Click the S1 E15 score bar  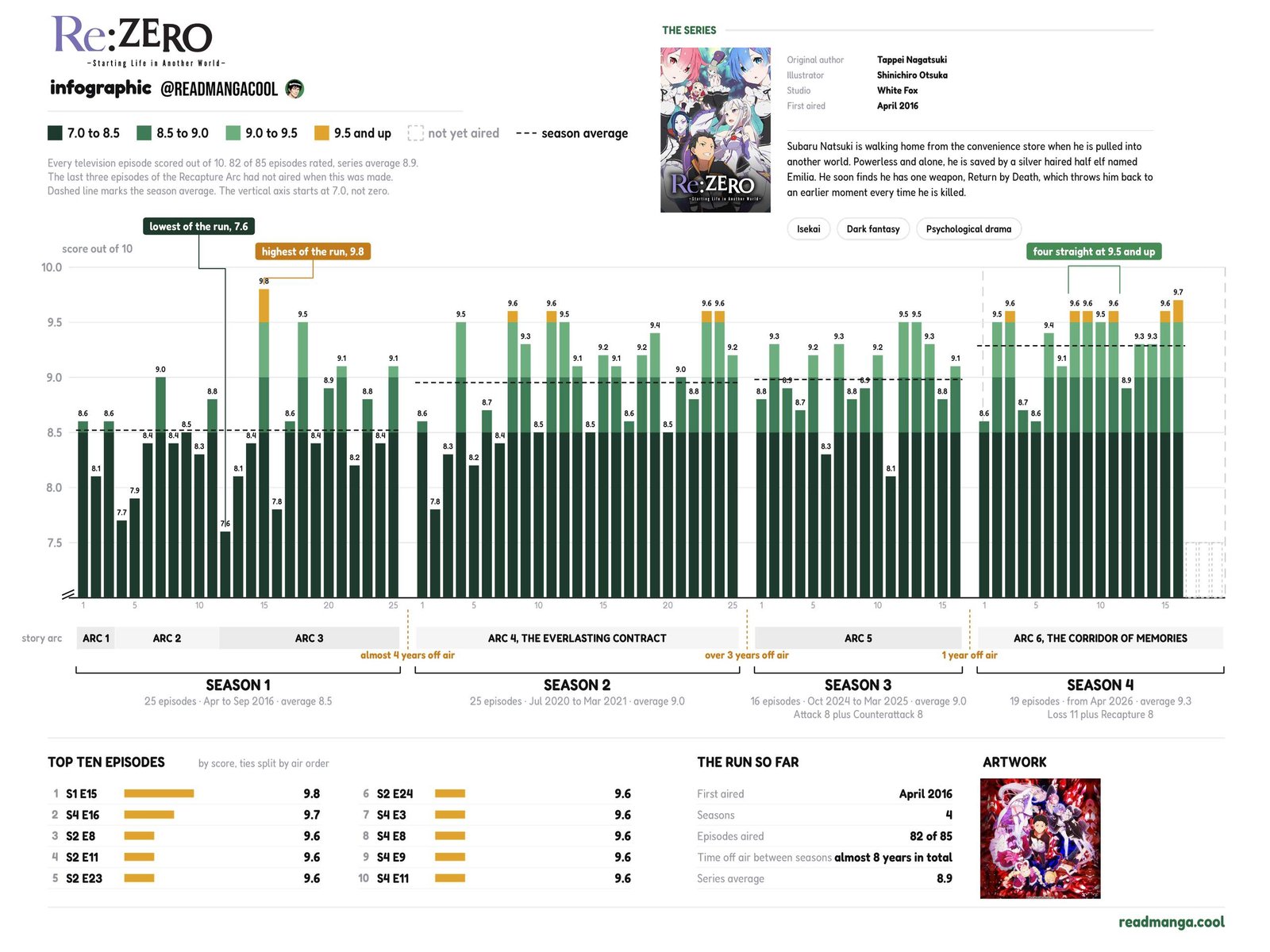coord(159,794)
